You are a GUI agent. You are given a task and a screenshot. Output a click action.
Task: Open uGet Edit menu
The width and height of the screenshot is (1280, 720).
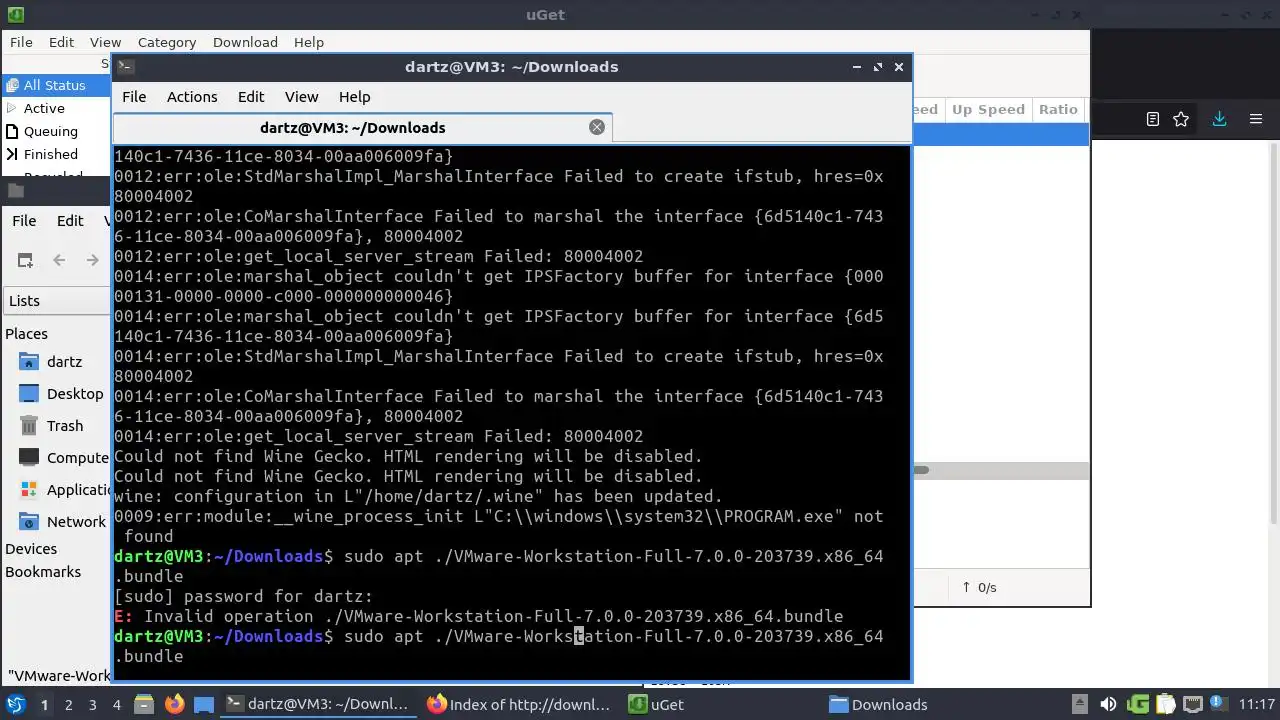pyautogui.click(x=61, y=42)
